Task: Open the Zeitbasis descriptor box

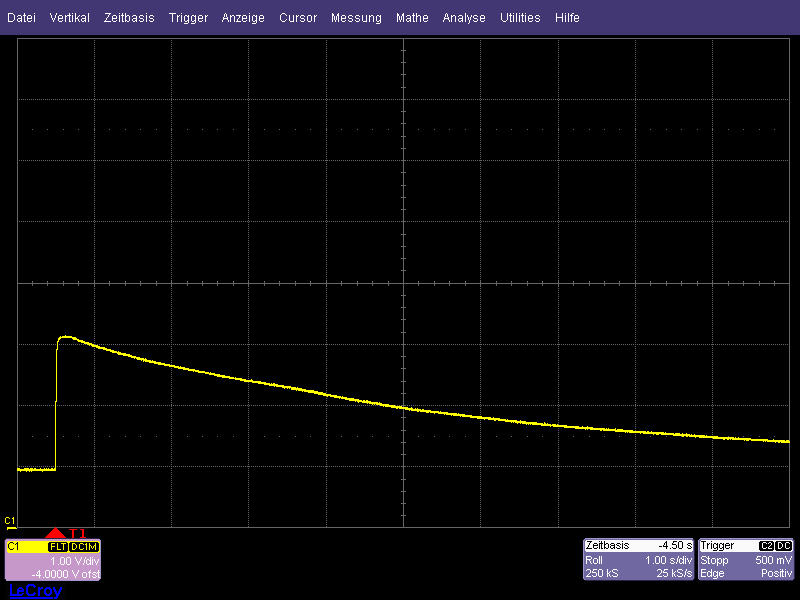Action: tap(639, 559)
